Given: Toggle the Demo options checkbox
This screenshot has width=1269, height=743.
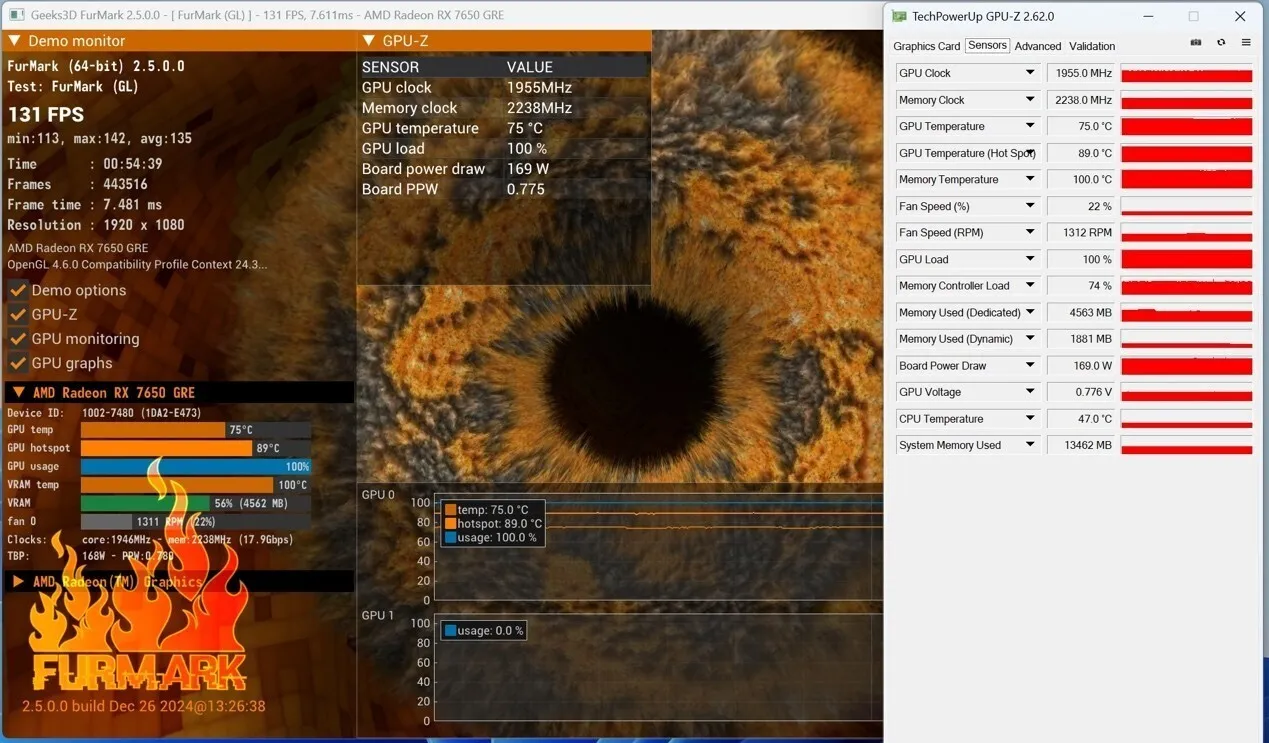Looking at the screenshot, I should pyautogui.click(x=17, y=290).
